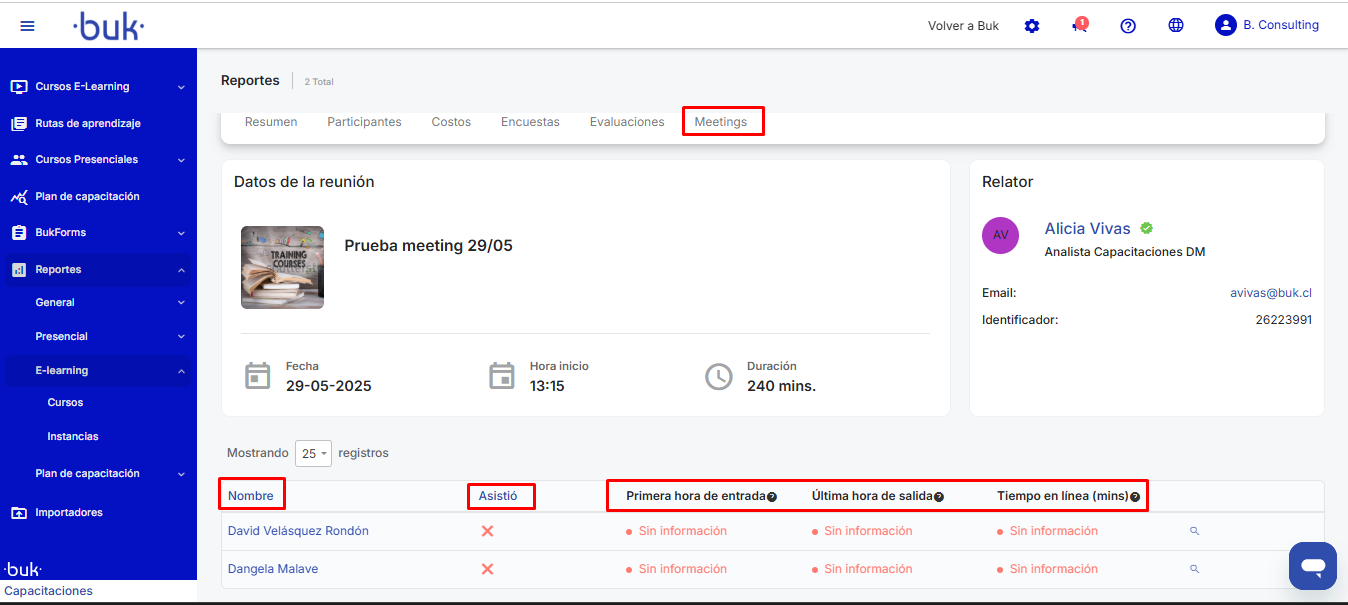Open the language globe icon
This screenshot has height=605, width=1348.
(x=1176, y=26)
